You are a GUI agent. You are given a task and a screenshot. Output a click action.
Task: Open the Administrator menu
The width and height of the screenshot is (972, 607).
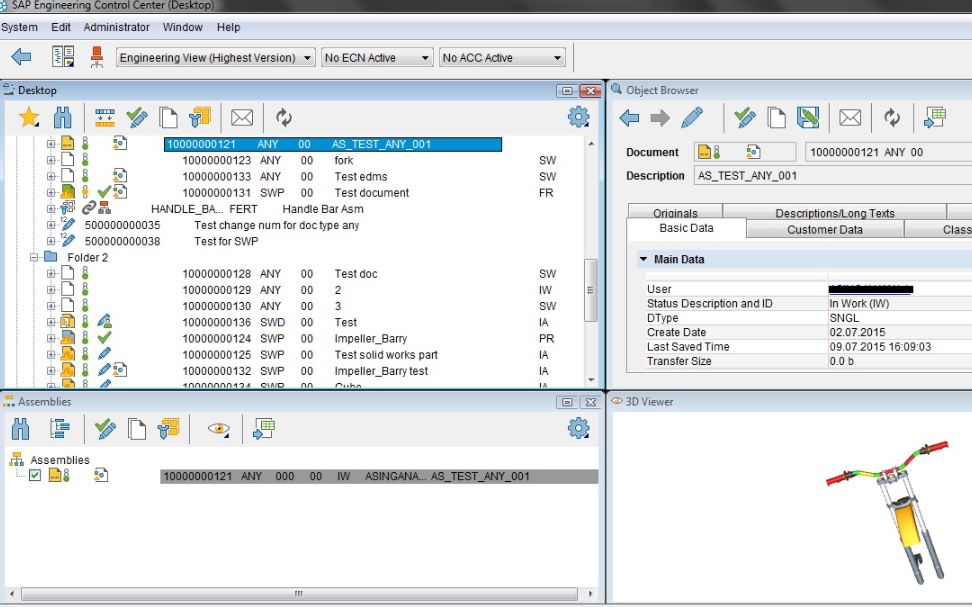click(117, 27)
